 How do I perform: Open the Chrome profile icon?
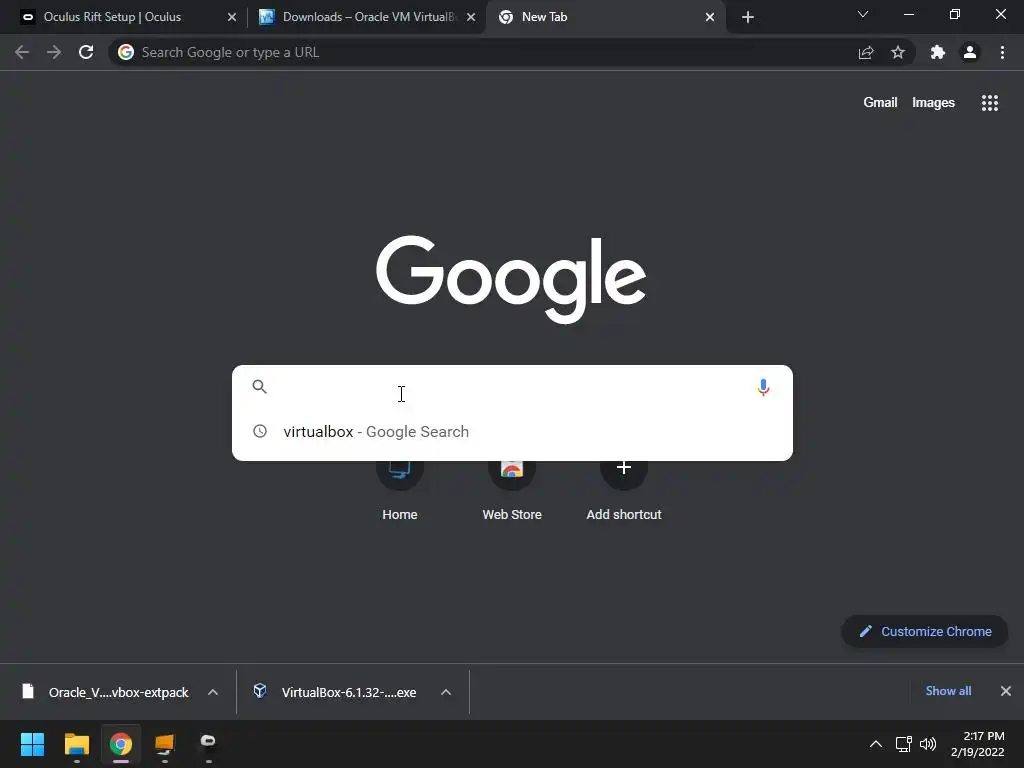(x=970, y=52)
